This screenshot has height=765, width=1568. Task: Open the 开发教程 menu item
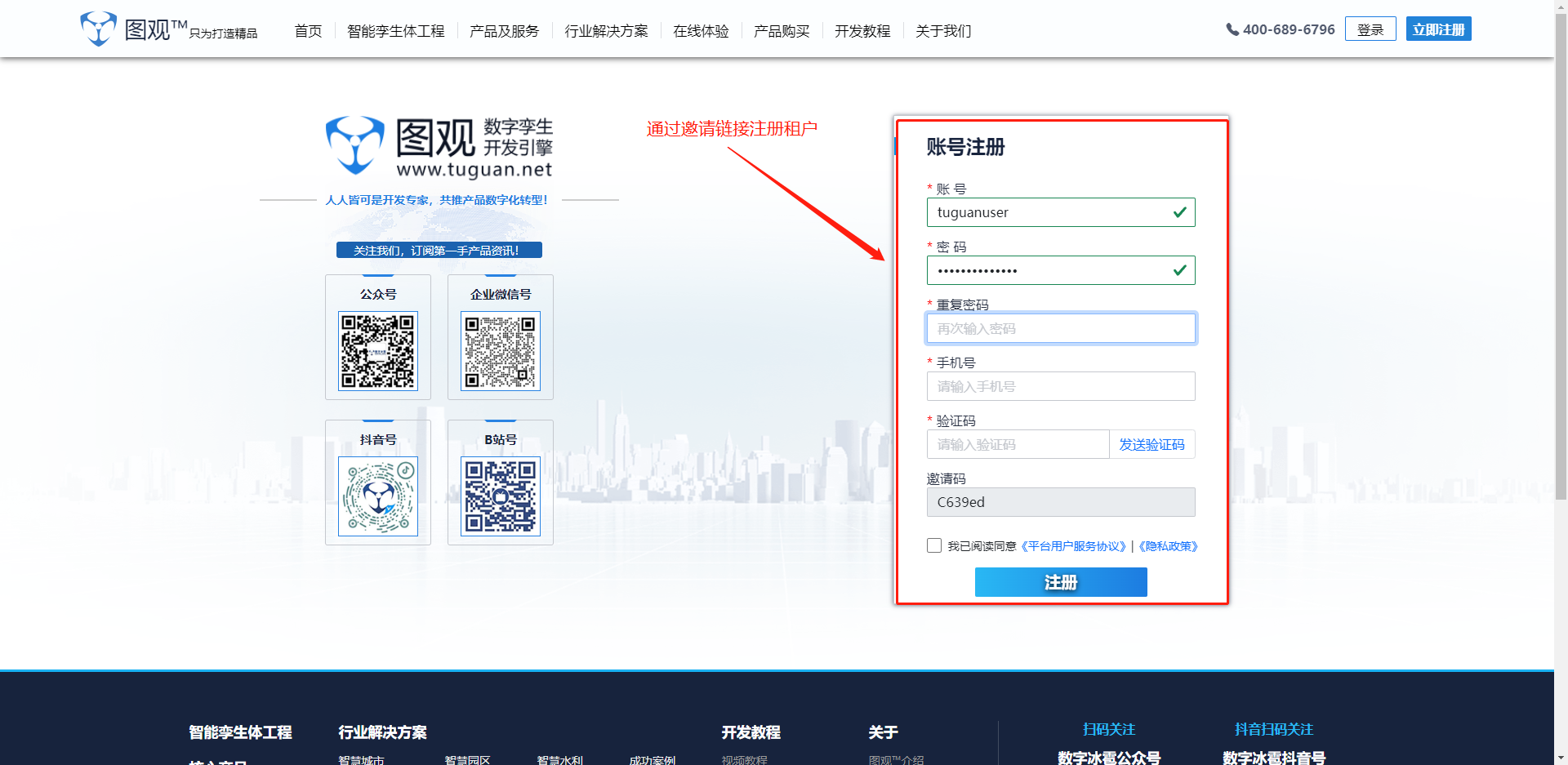862,31
